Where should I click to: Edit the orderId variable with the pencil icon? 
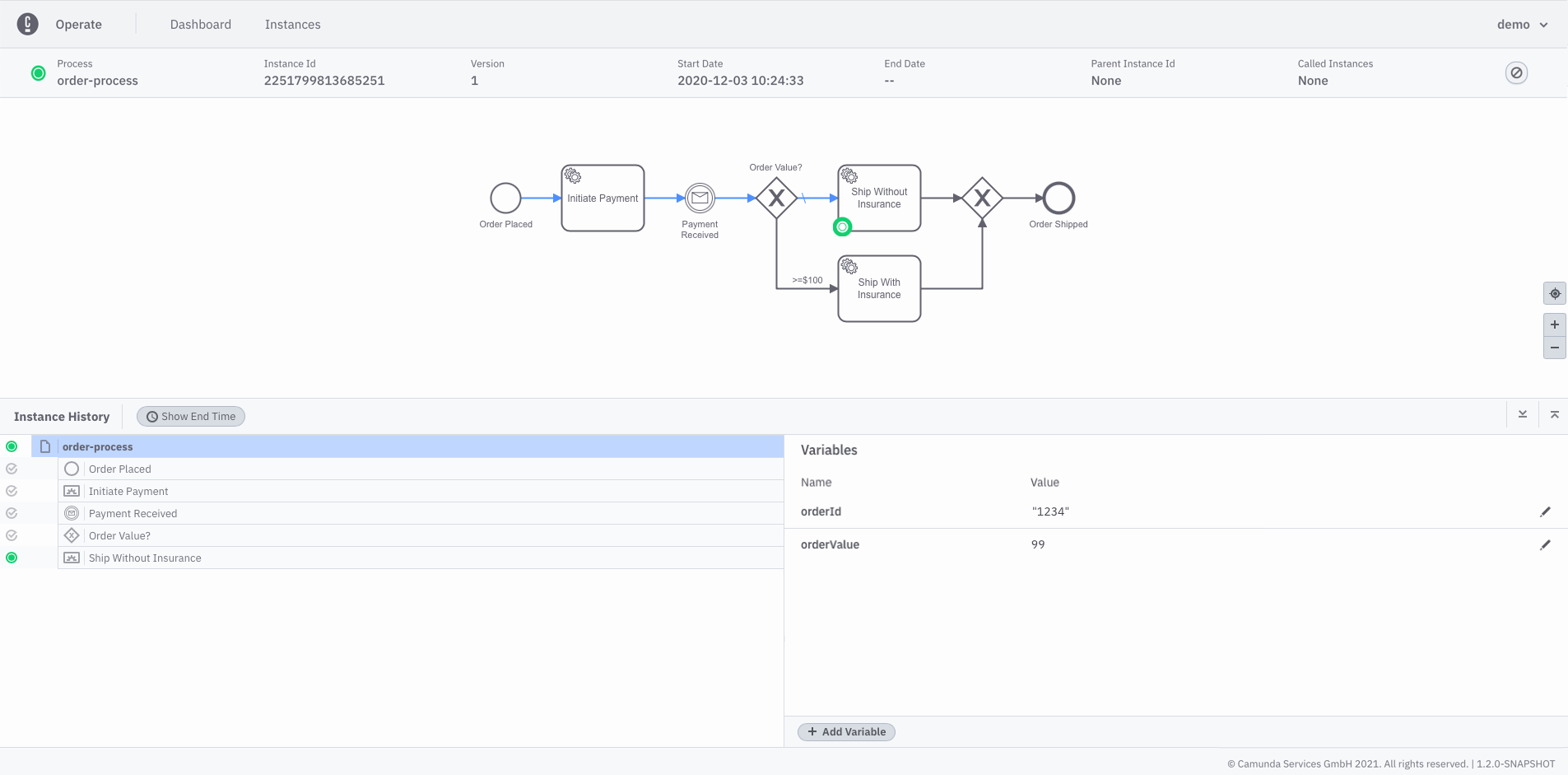pyautogui.click(x=1546, y=511)
